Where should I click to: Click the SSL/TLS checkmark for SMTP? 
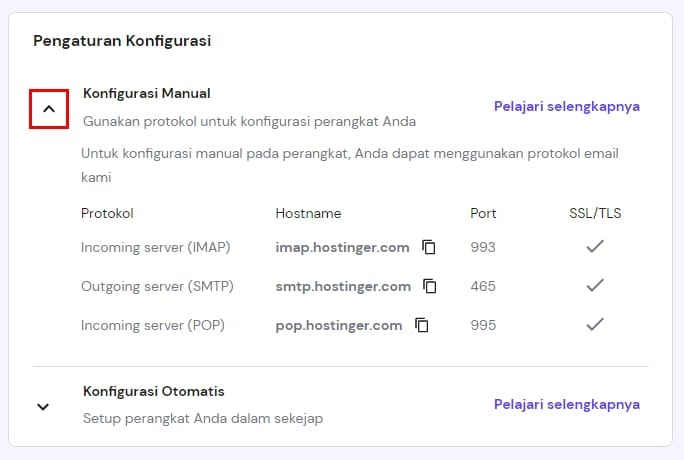(x=595, y=286)
